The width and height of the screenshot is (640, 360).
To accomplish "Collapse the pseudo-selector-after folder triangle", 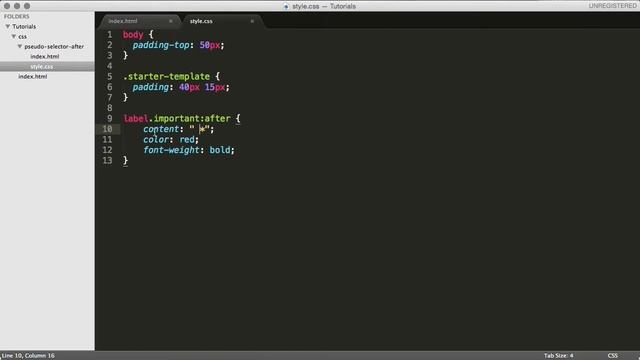I will [x=20, y=47].
